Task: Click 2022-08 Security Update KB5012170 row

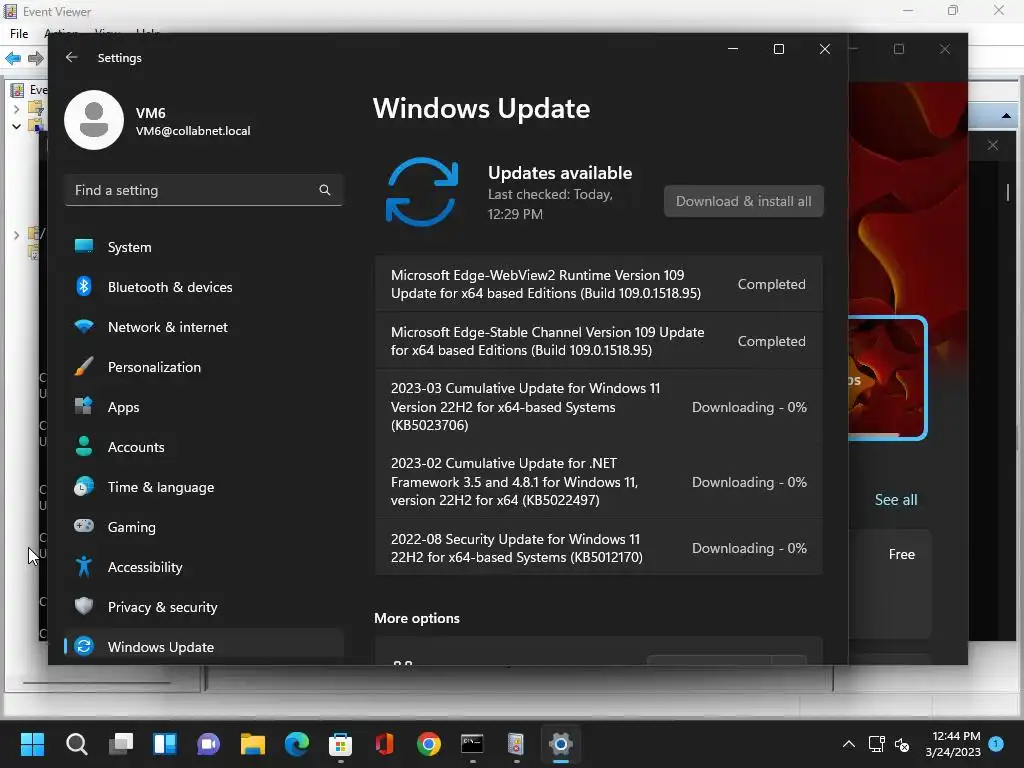Action: tap(599, 548)
